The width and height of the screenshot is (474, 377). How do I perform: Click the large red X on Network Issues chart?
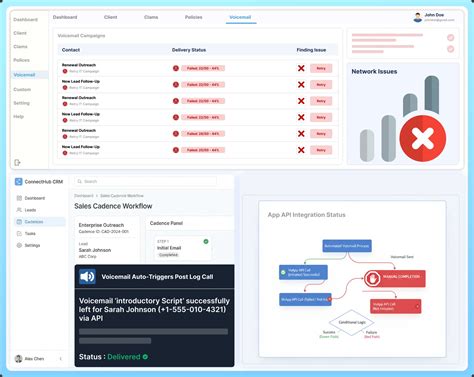click(423, 138)
